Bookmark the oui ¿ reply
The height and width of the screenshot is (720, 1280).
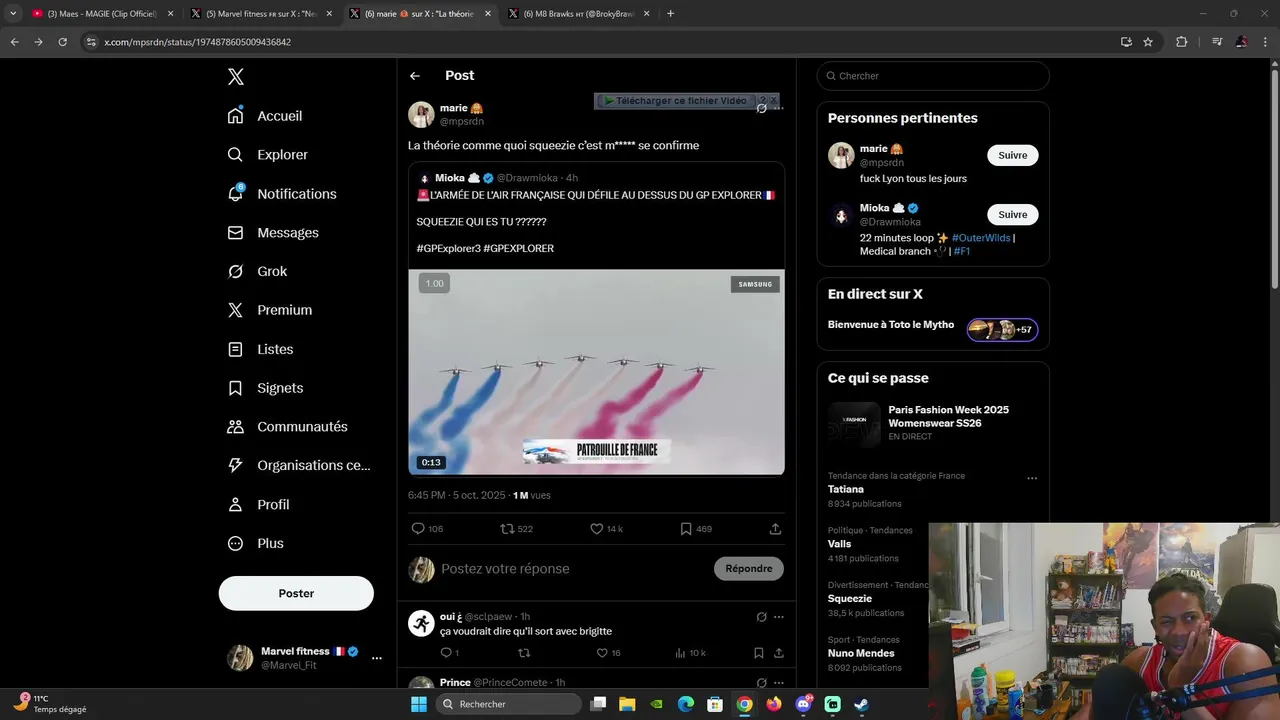tap(759, 653)
